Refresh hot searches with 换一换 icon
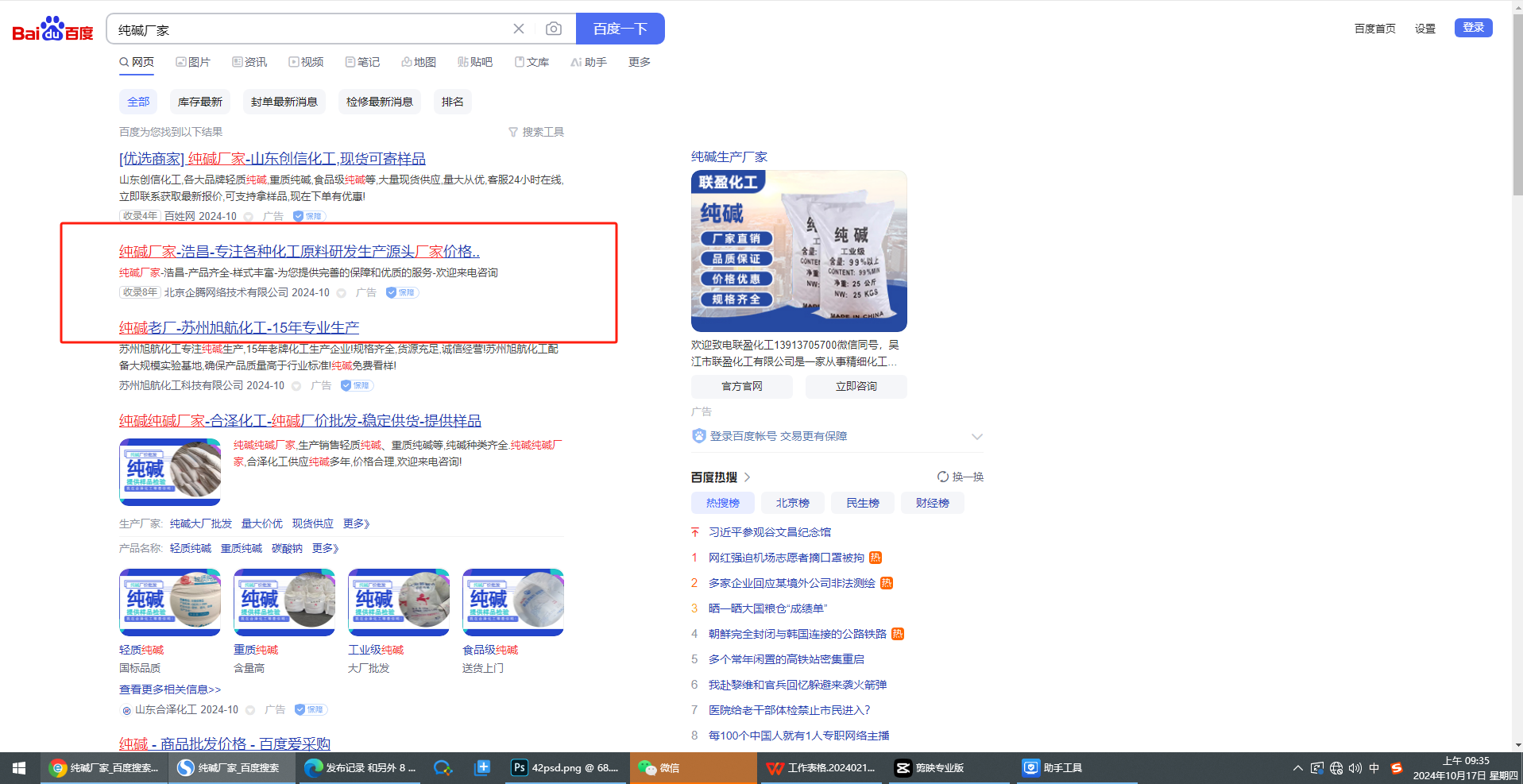 943,477
